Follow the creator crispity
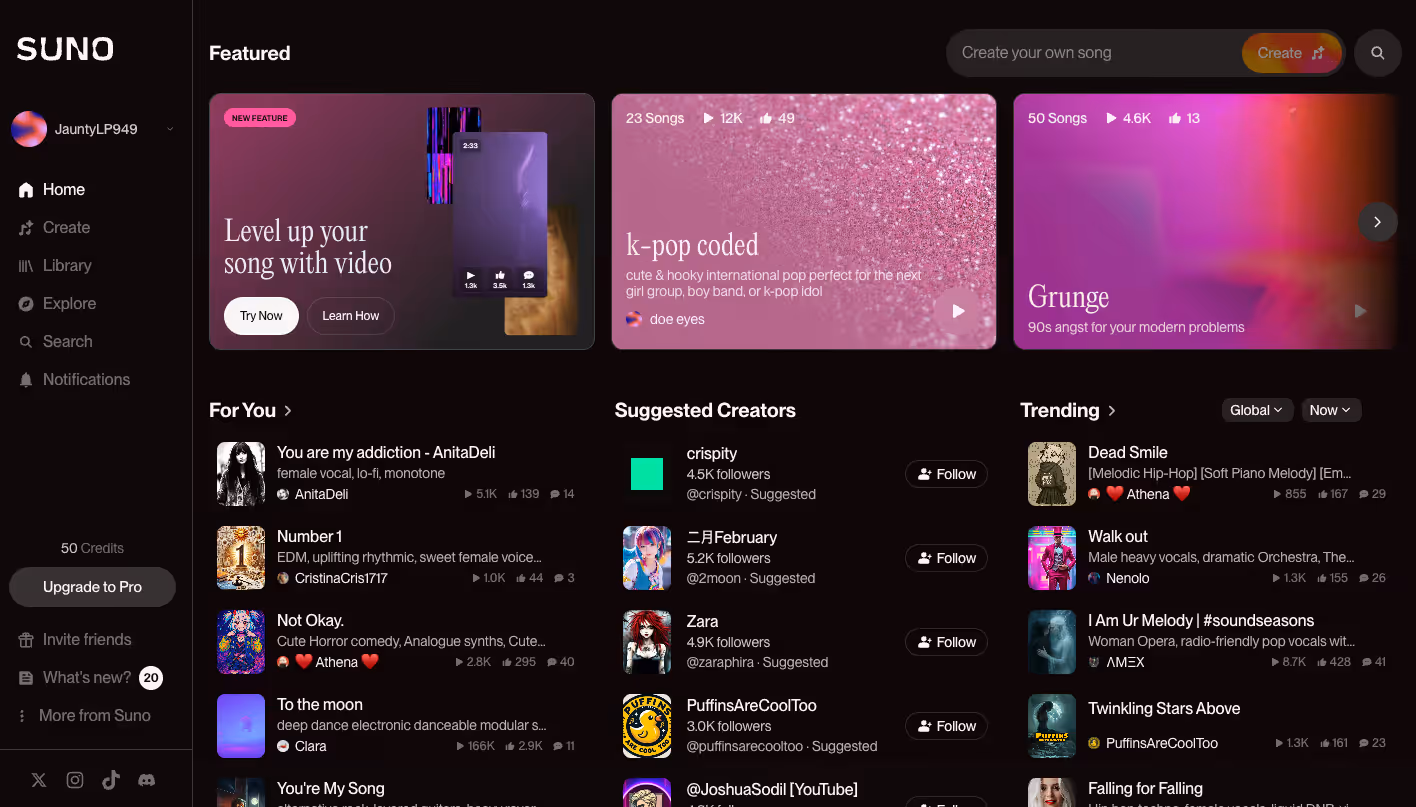1416x807 pixels. coord(946,473)
